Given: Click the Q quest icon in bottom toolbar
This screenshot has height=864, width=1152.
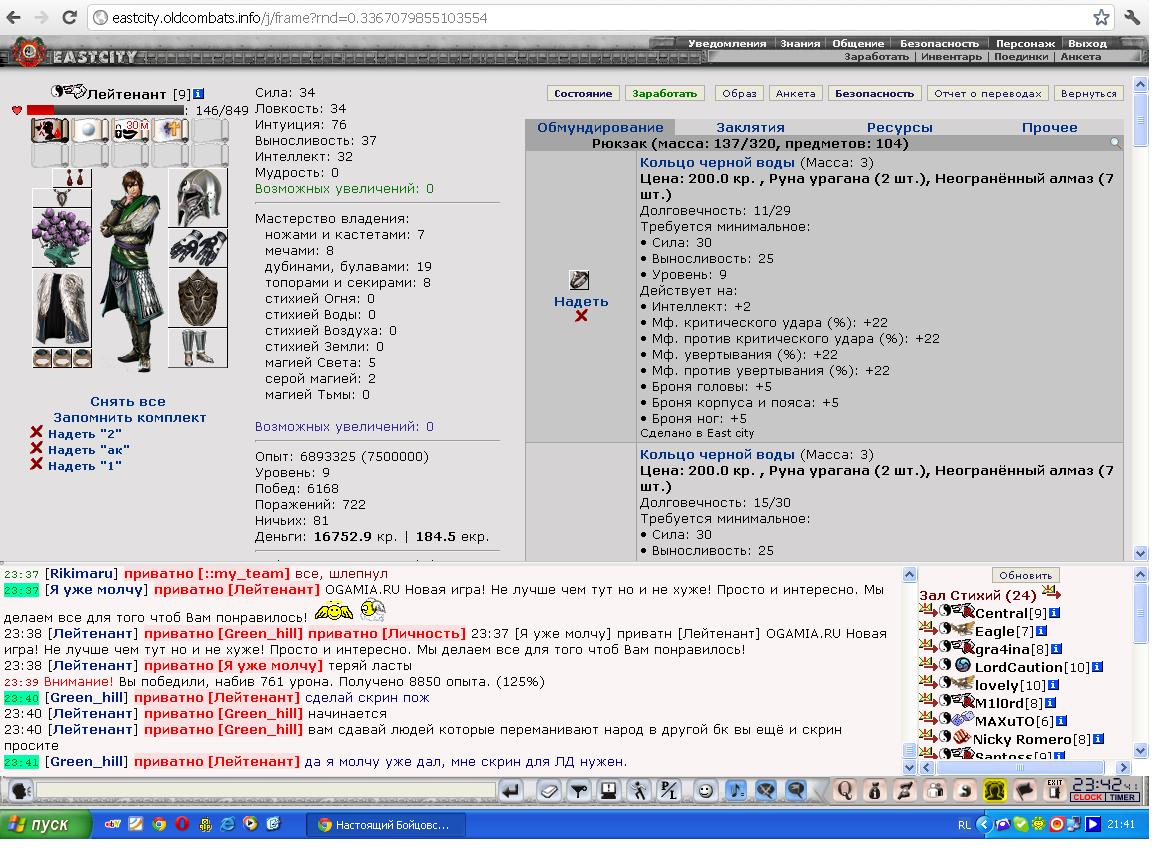Looking at the screenshot, I should tap(845, 791).
